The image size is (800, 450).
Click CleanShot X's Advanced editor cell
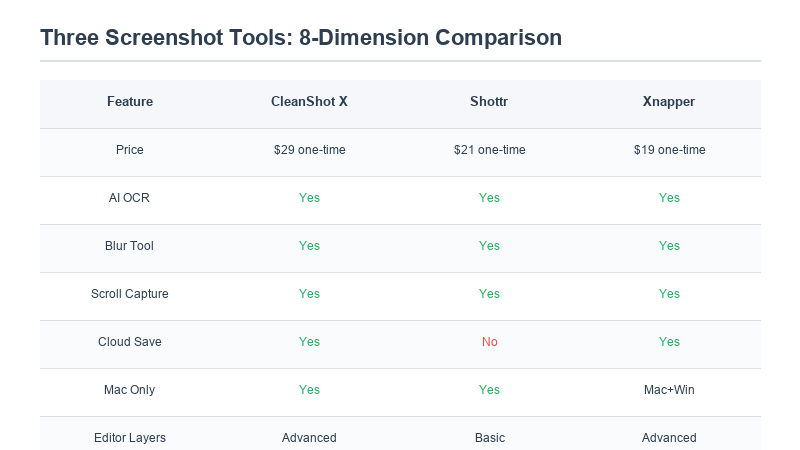[309, 437]
